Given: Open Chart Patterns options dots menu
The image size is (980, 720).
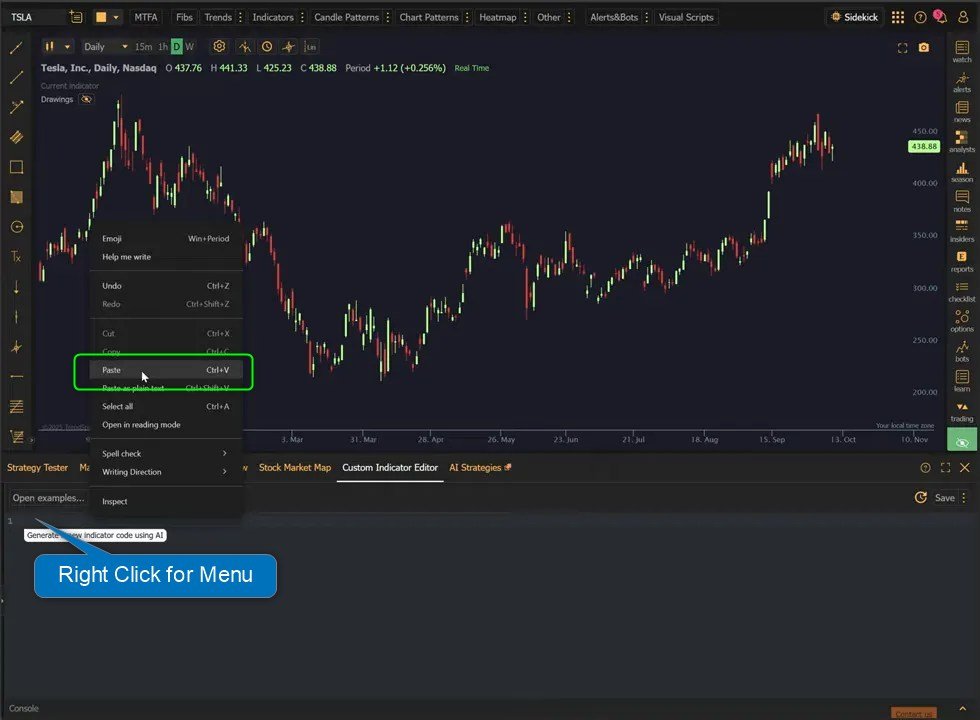Looking at the screenshot, I should 467,18.
